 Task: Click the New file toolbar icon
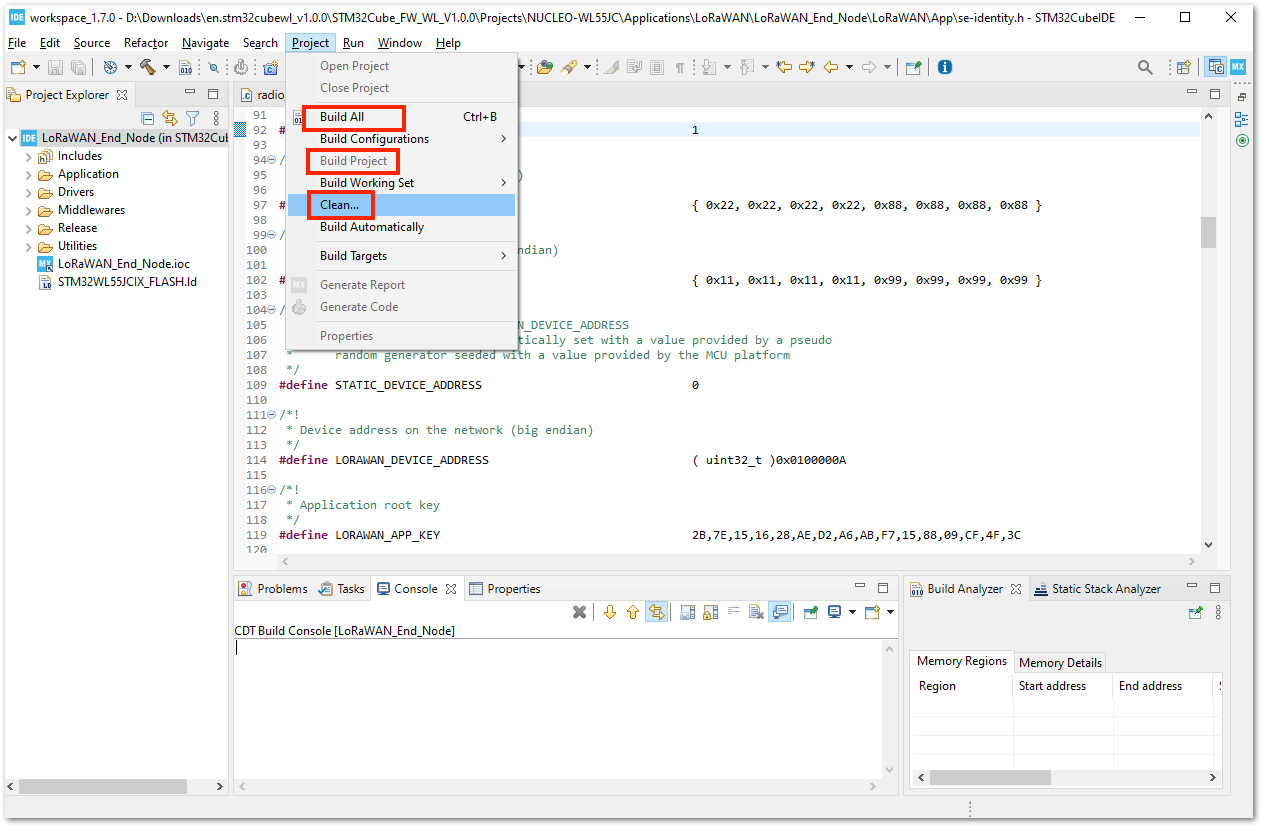click(17, 67)
